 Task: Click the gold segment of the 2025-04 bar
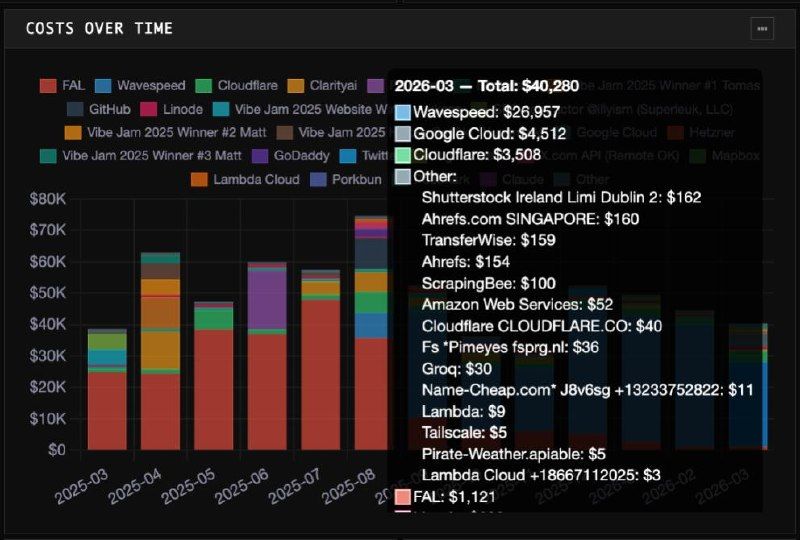point(160,350)
